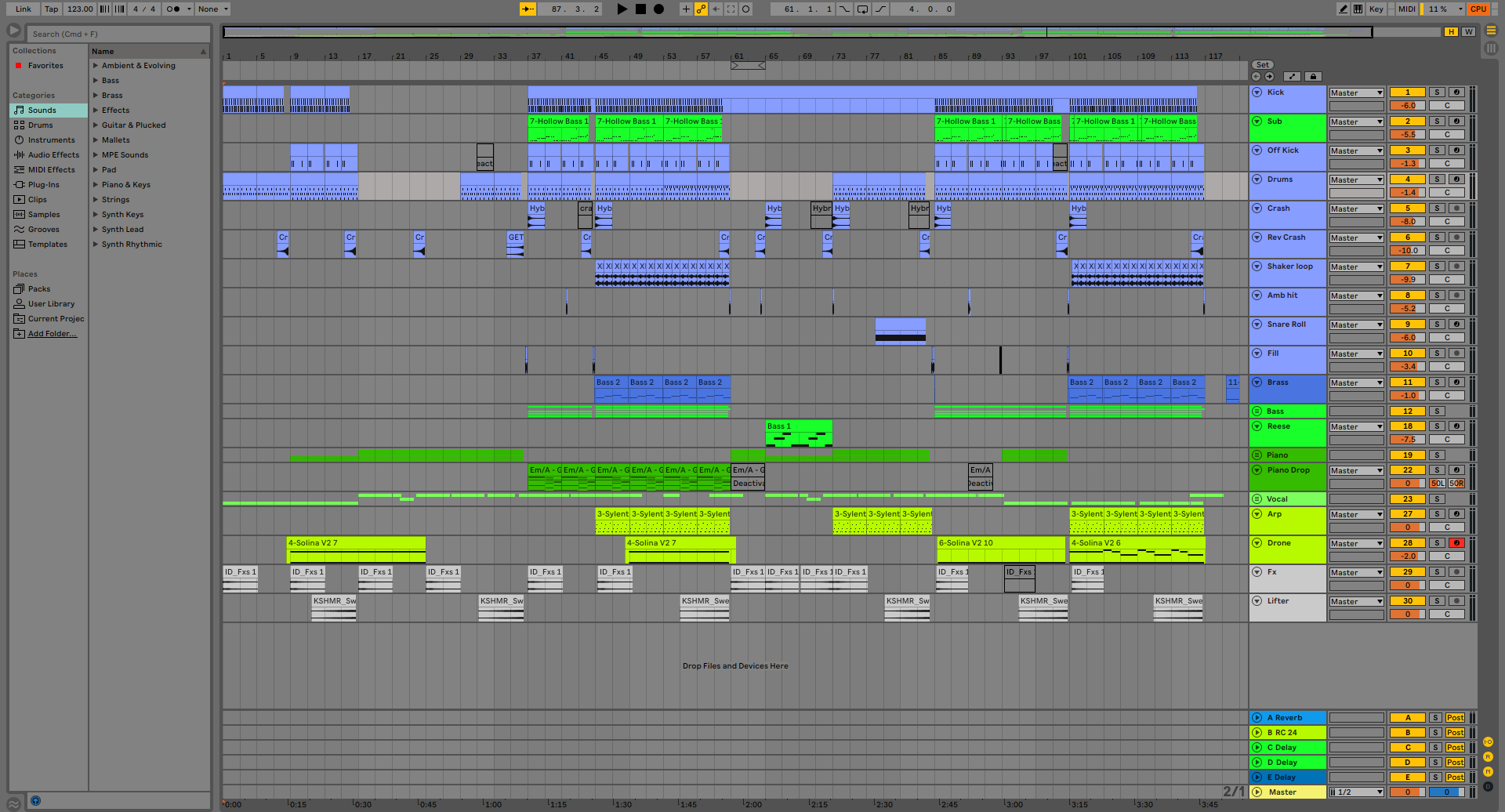Click the Session Record circle icon
This screenshot has height=812, width=1505.
(x=745, y=9)
